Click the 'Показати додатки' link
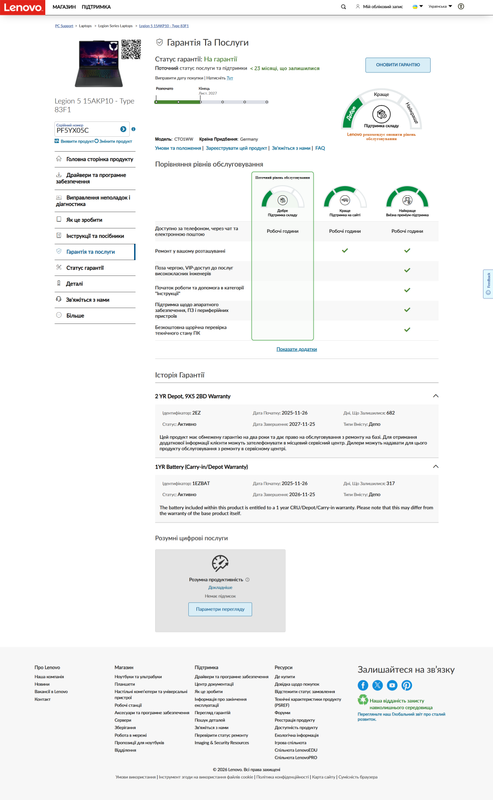The width and height of the screenshot is (493, 800). (297, 349)
